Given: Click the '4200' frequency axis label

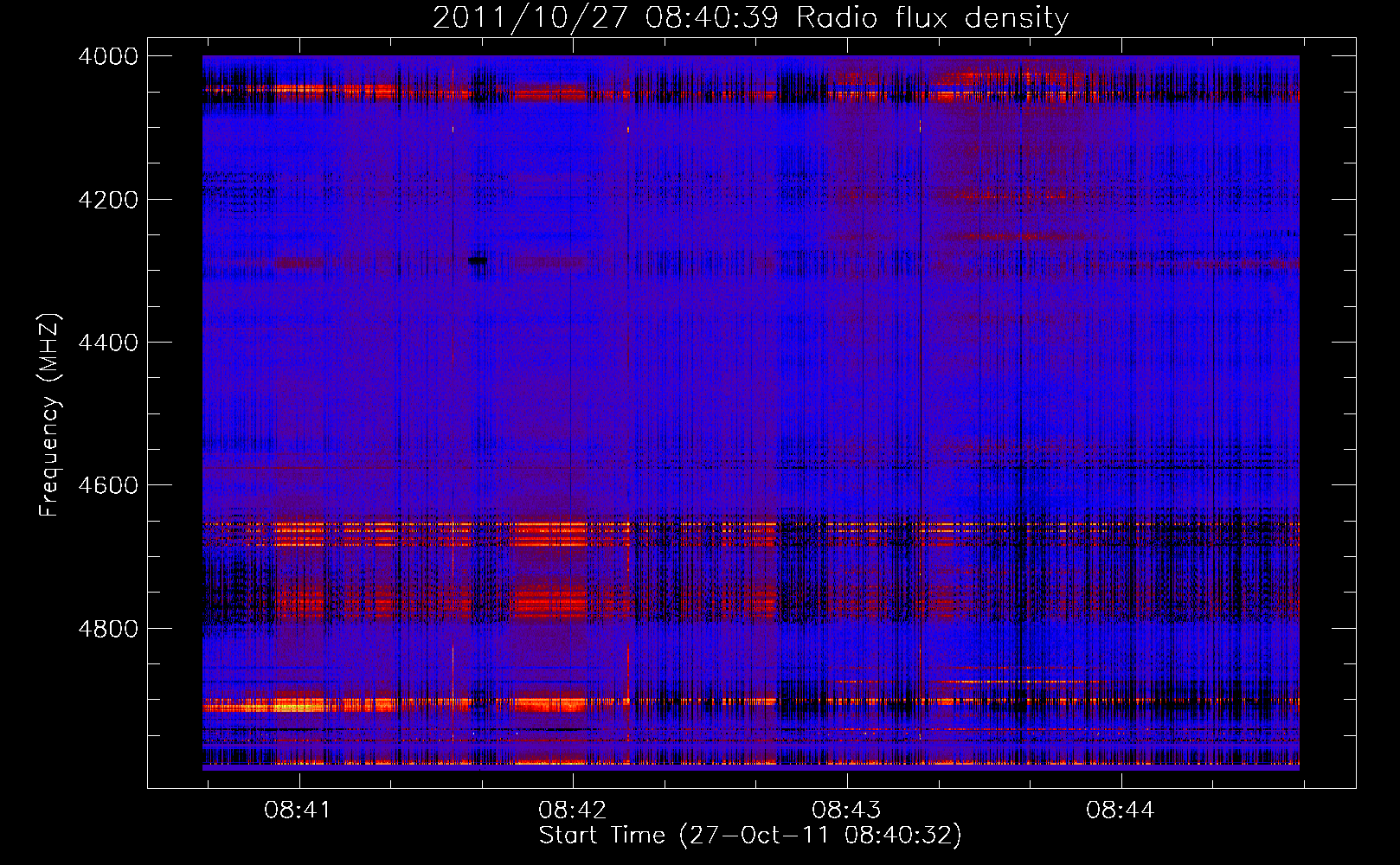Looking at the screenshot, I should tap(108, 200).
